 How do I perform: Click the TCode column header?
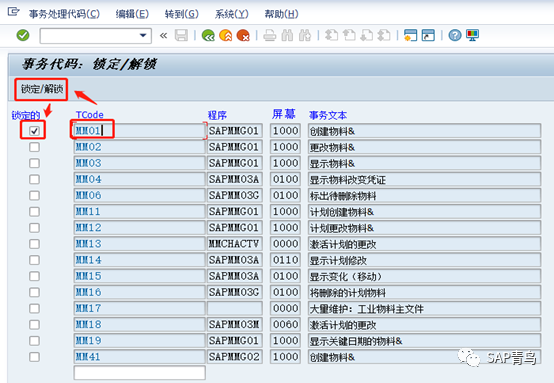pos(89,115)
